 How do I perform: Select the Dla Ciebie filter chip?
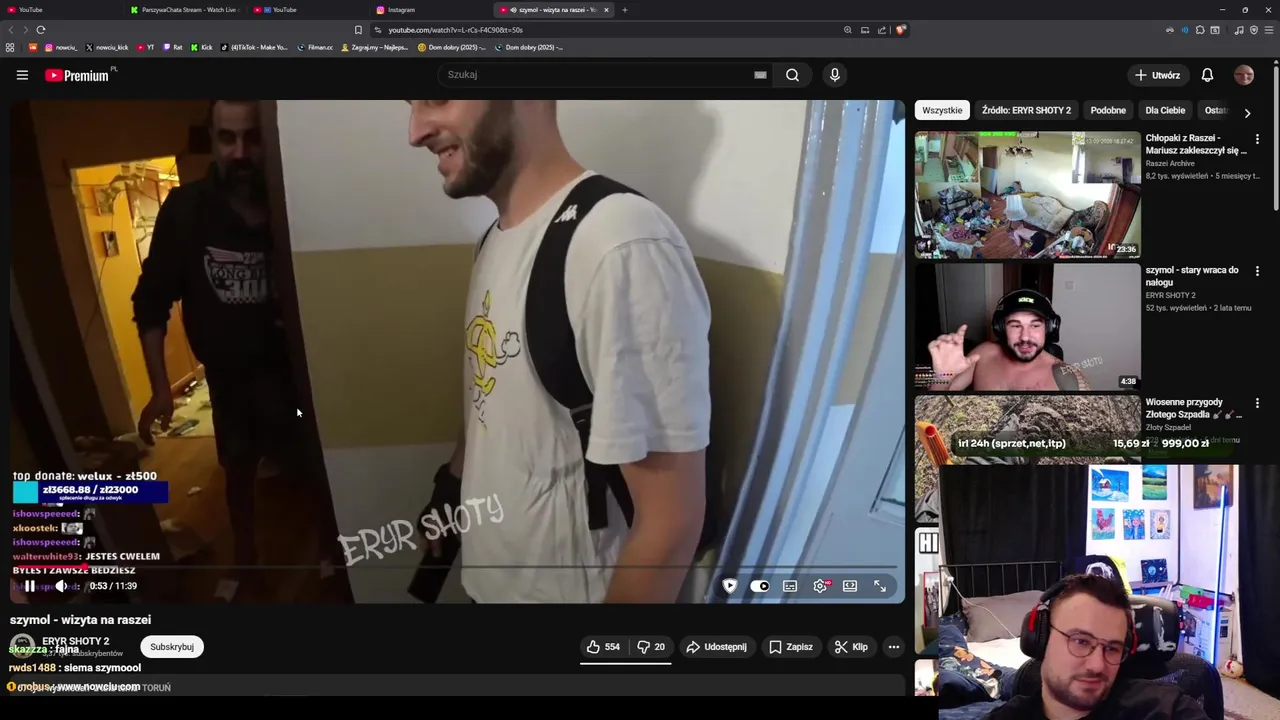tap(1165, 110)
